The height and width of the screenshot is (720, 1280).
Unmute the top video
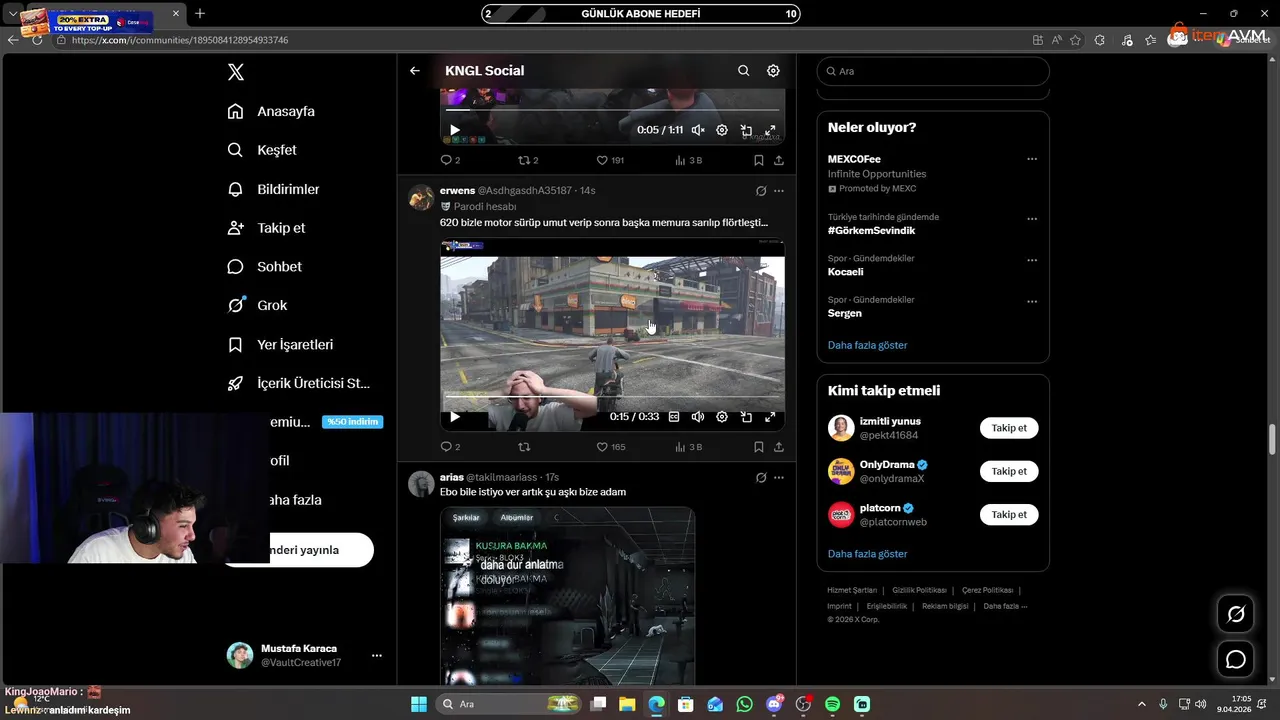click(x=698, y=130)
